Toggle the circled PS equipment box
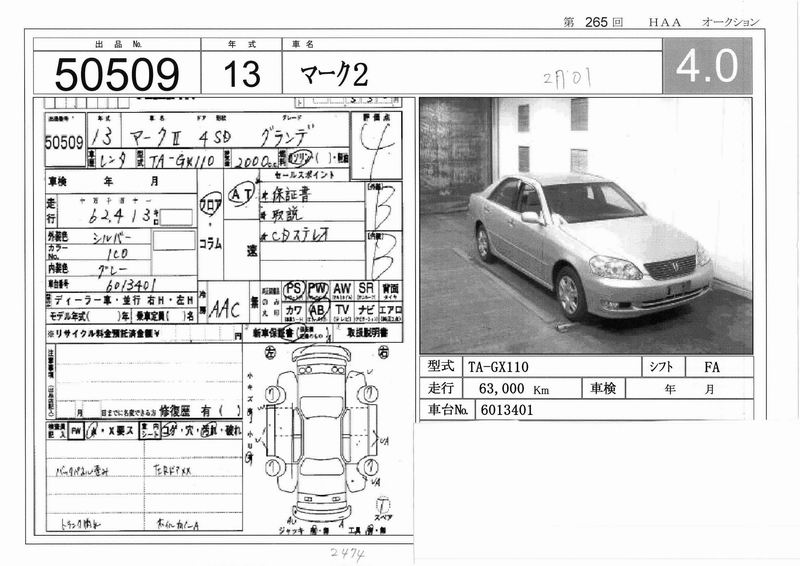800x566 pixels. click(293, 291)
